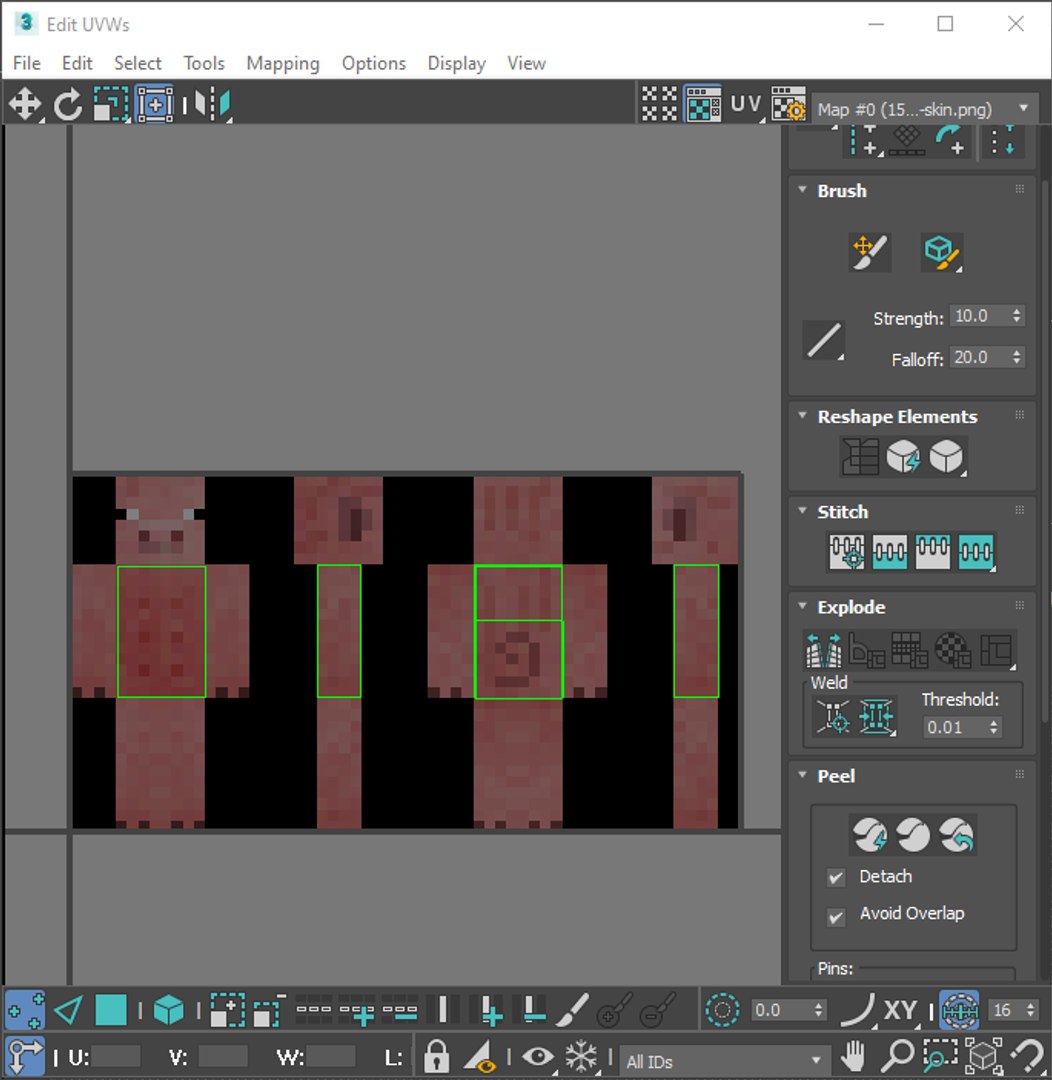Click the Weld selected subobjects icon

click(x=876, y=716)
